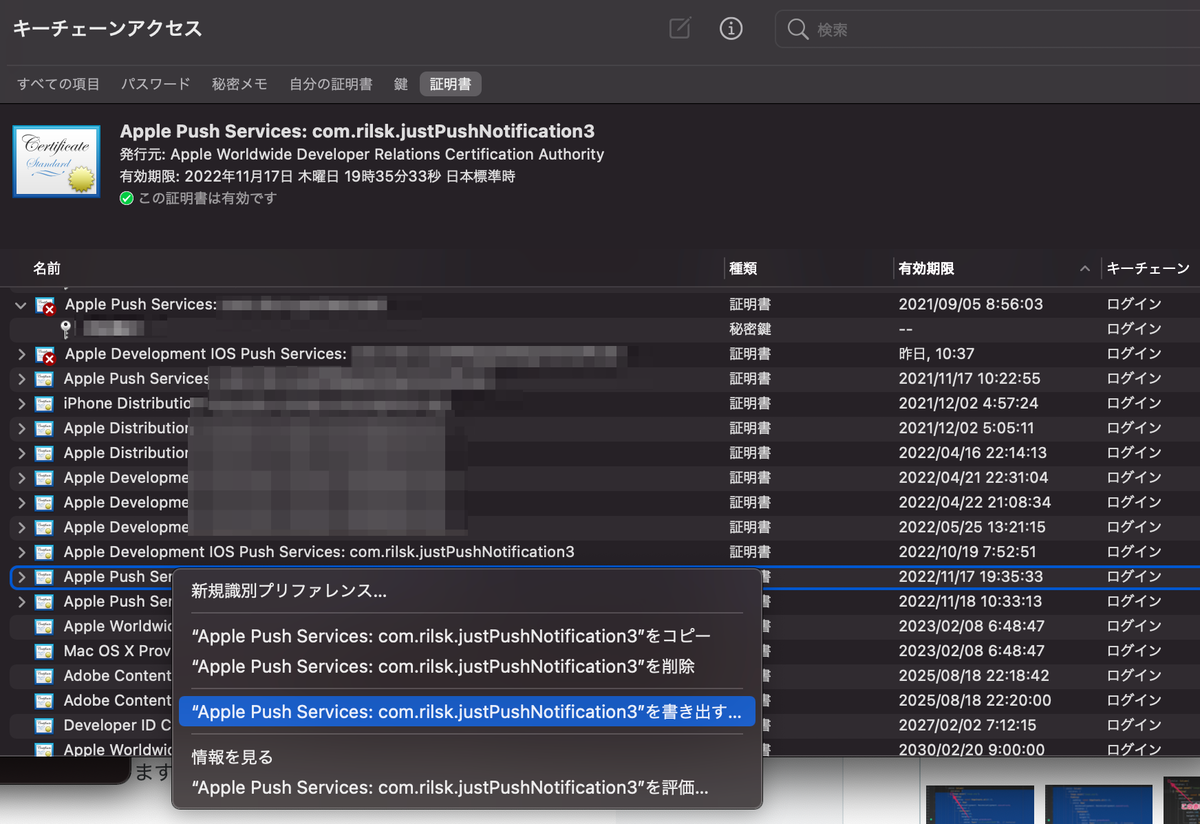Switch to 自分の証明書 tab

click(x=331, y=84)
